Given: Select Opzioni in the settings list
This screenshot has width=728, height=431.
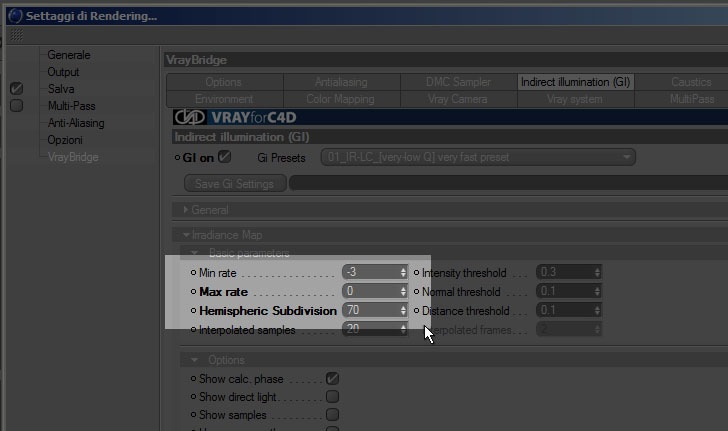Looking at the screenshot, I should click(x=65, y=140).
